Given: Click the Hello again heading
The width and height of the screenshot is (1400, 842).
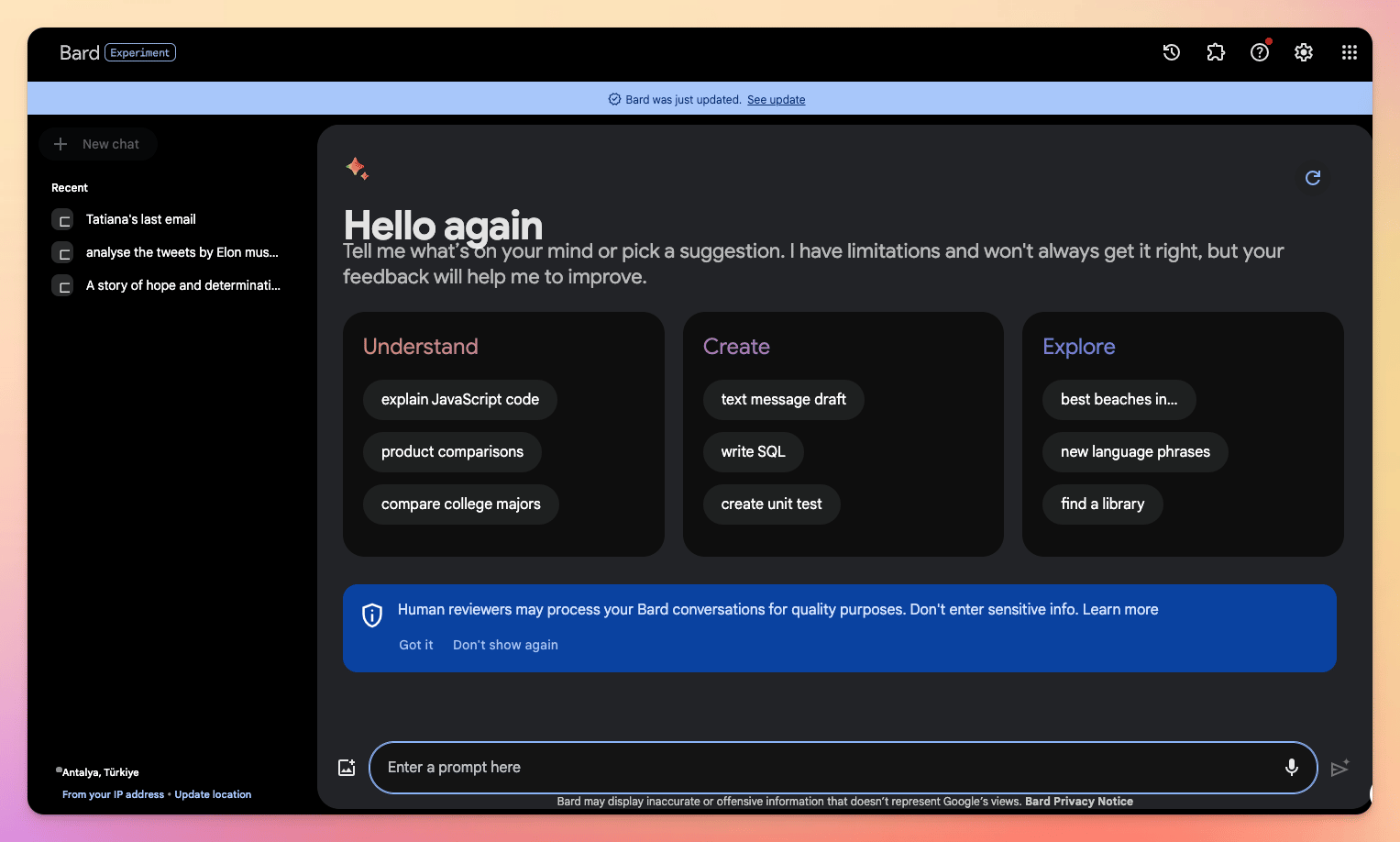Looking at the screenshot, I should pos(443,226).
